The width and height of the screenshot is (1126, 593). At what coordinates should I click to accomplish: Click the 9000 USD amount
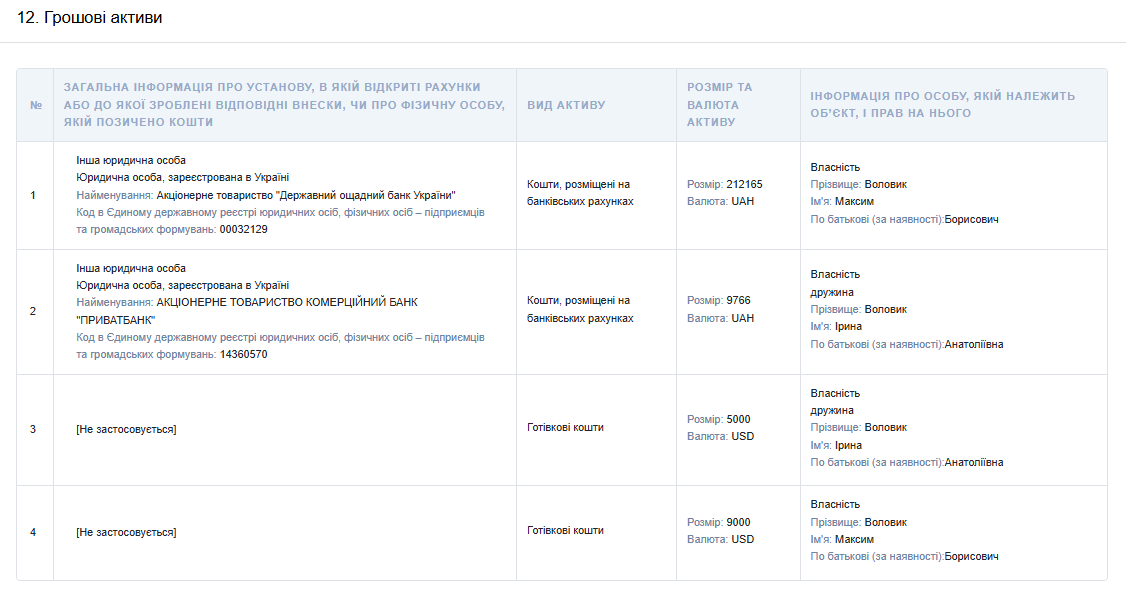[x=738, y=522]
